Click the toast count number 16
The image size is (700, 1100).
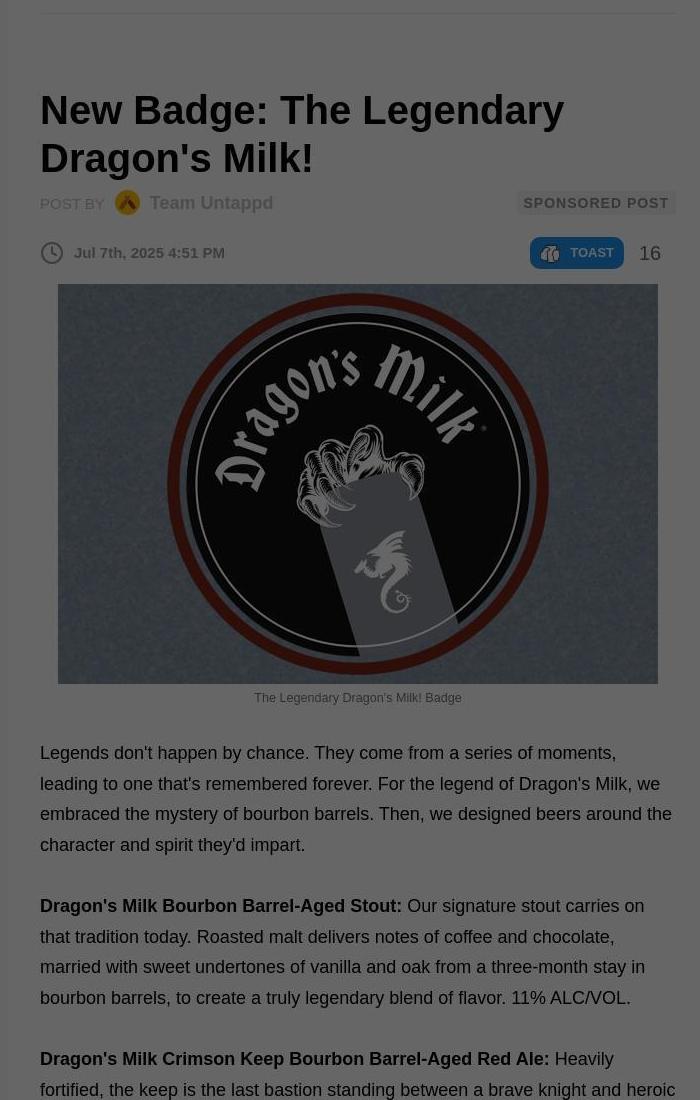pyautogui.click(x=649, y=253)
